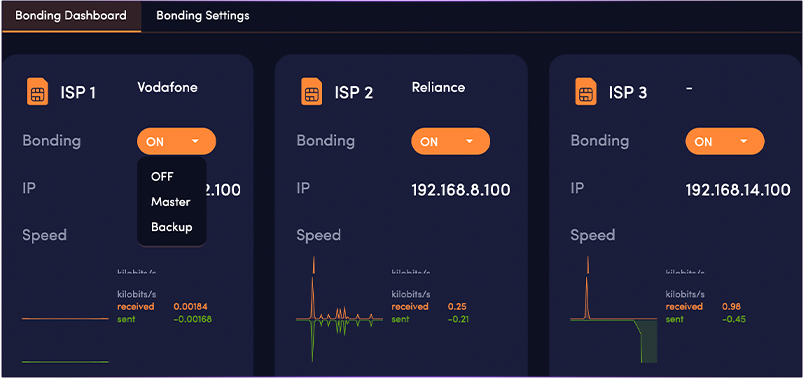Click sent value -0.21

click(x=458, y=320)
